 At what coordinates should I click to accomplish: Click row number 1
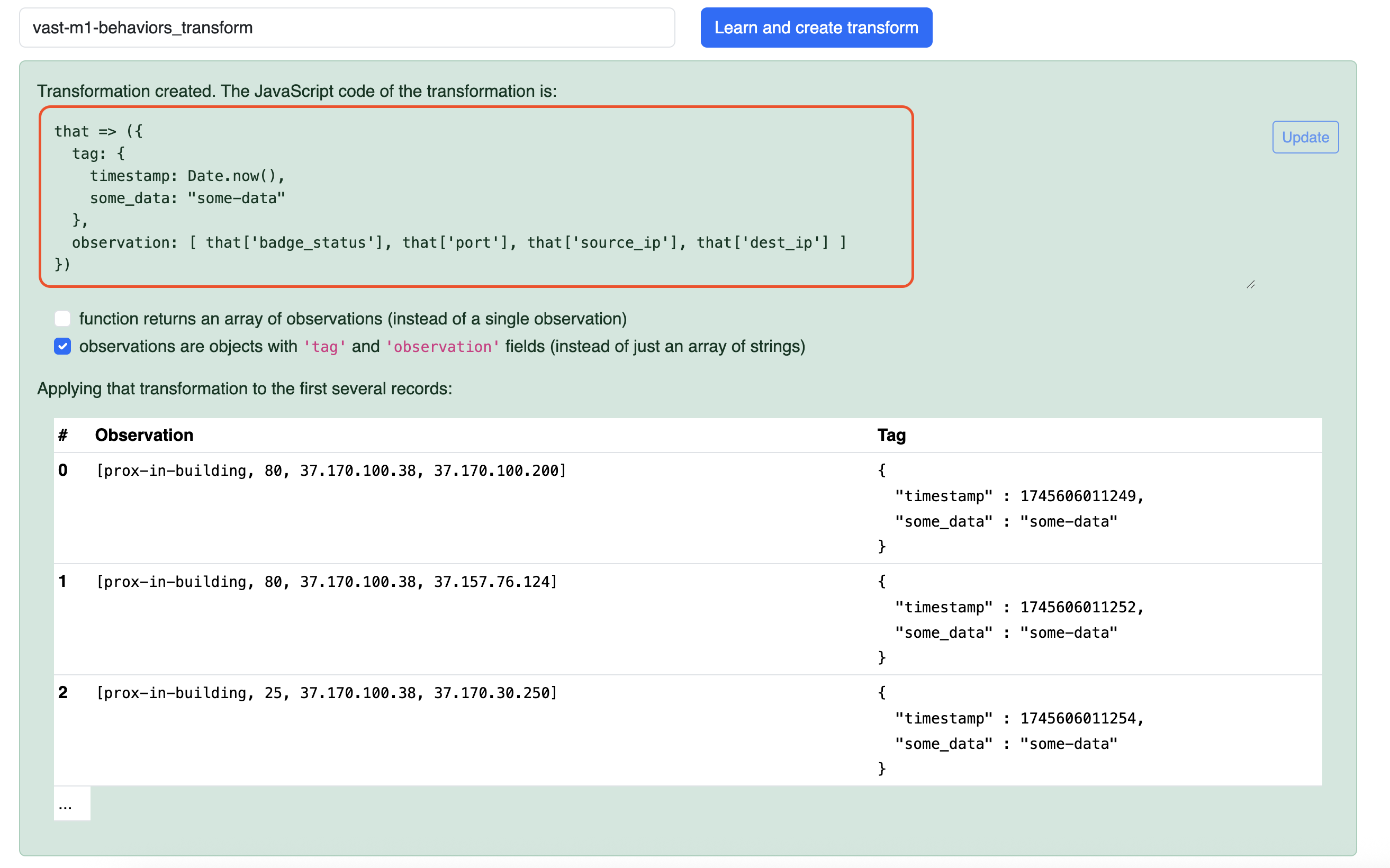coord(62,581)
